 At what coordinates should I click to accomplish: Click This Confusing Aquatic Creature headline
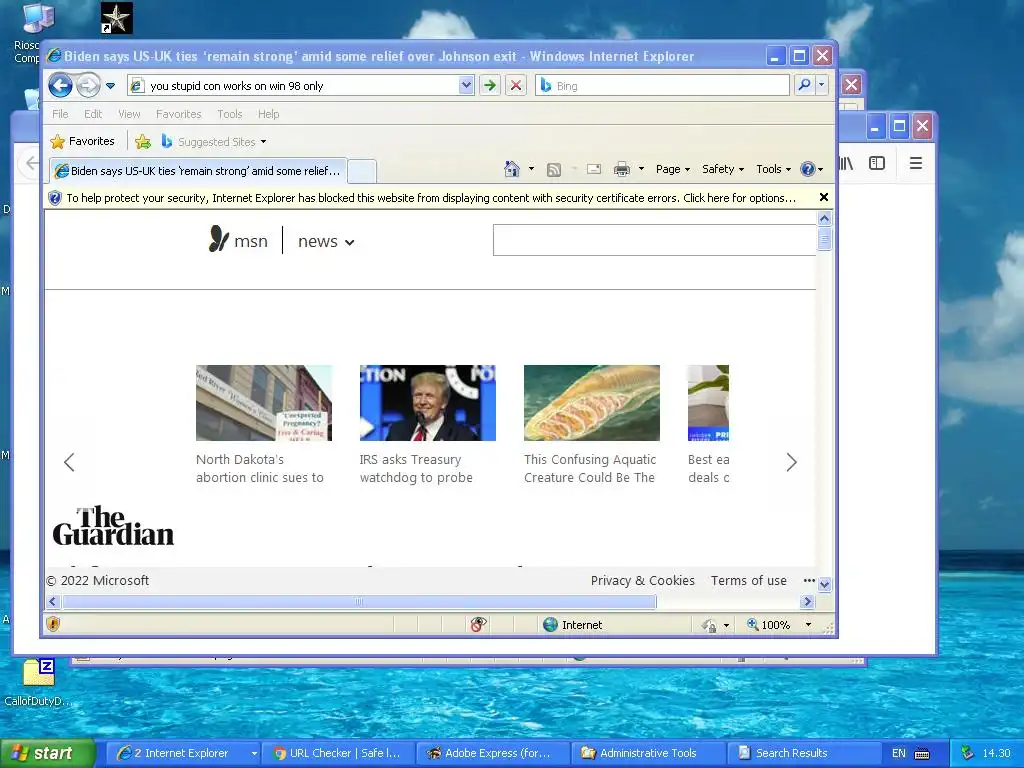590,468
